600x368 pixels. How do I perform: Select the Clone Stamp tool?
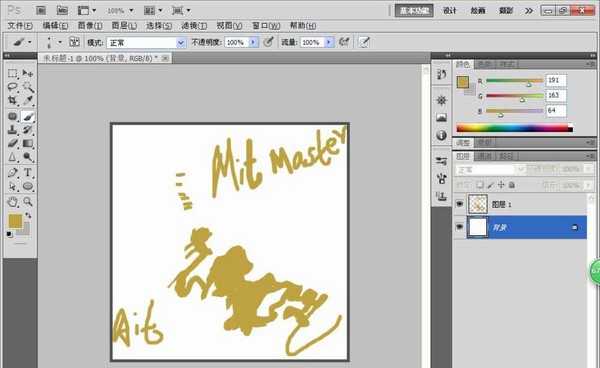coord(13,130)
